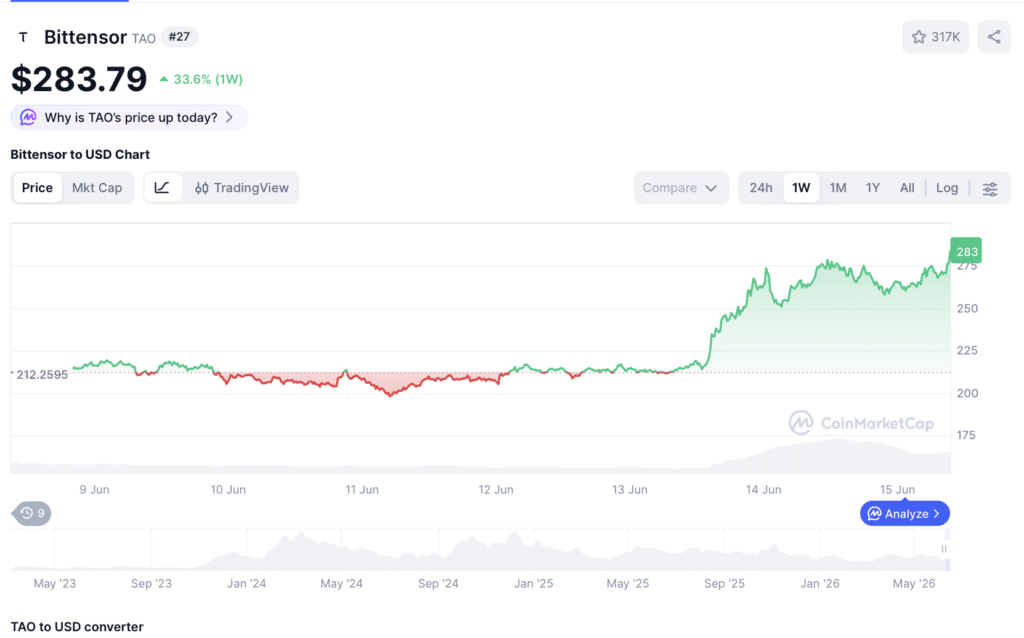The image size is (1024, 638).
Task: Click the 212.2595 baseline price label
Action: [x=42, y=375]
